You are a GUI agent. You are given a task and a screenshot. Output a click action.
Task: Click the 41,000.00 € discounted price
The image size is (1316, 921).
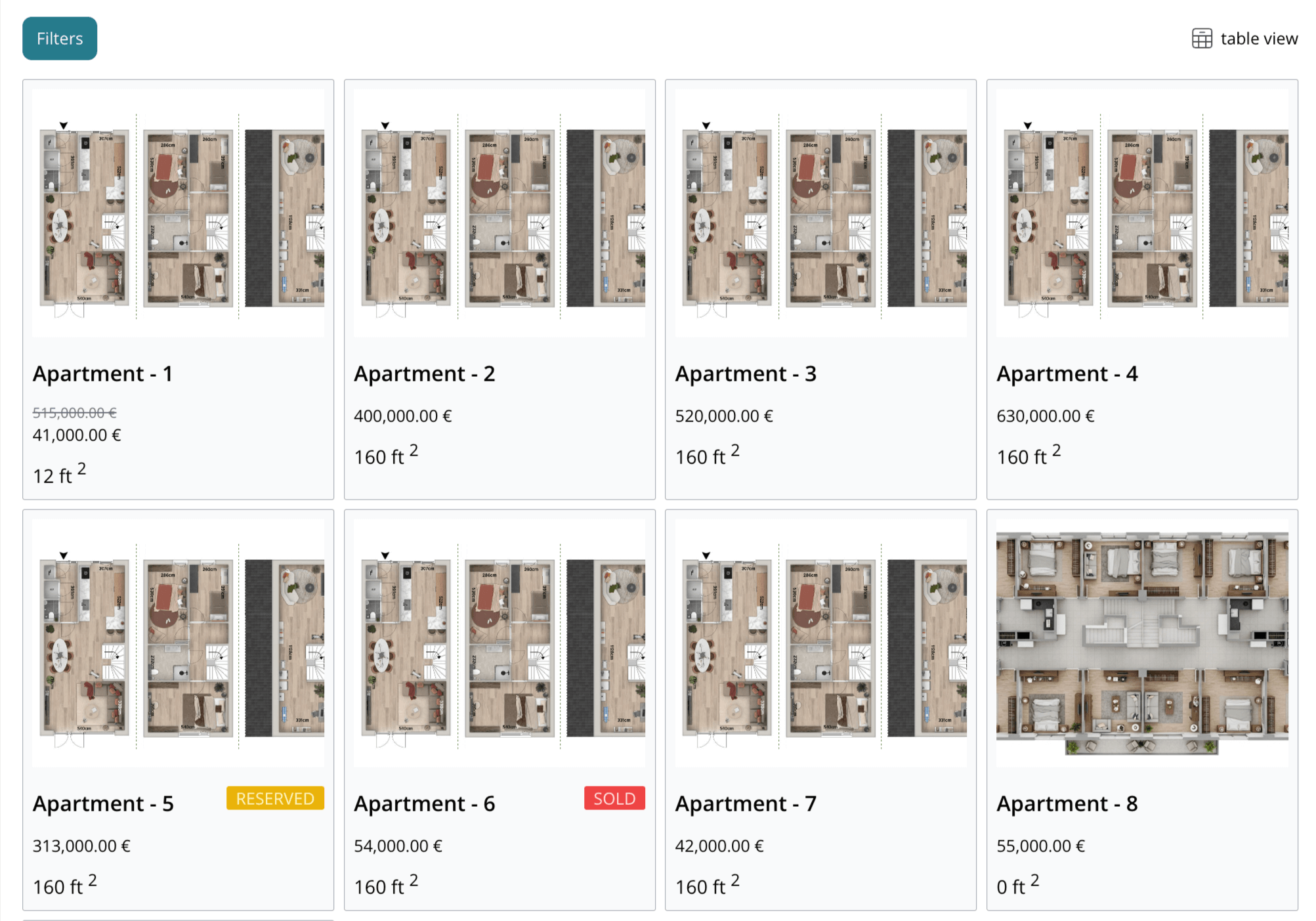[x=77, y=435]
